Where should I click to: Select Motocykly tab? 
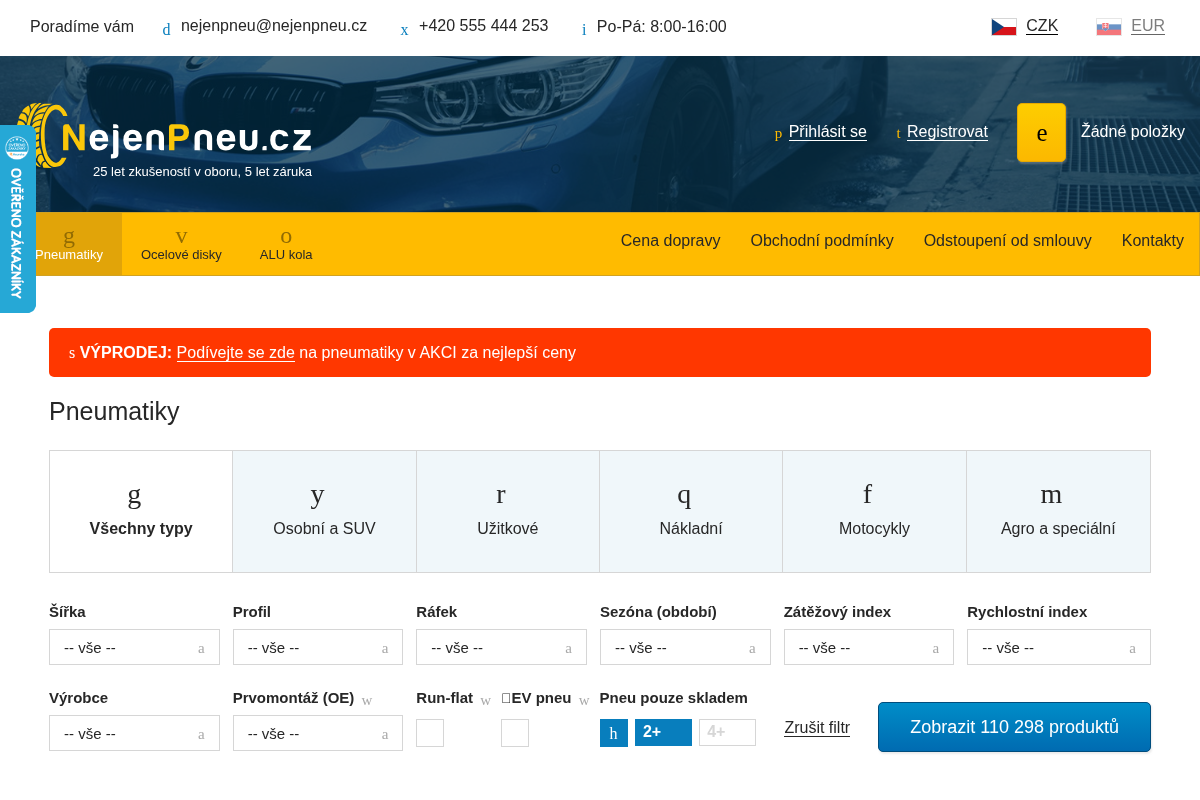coord(874,511)
